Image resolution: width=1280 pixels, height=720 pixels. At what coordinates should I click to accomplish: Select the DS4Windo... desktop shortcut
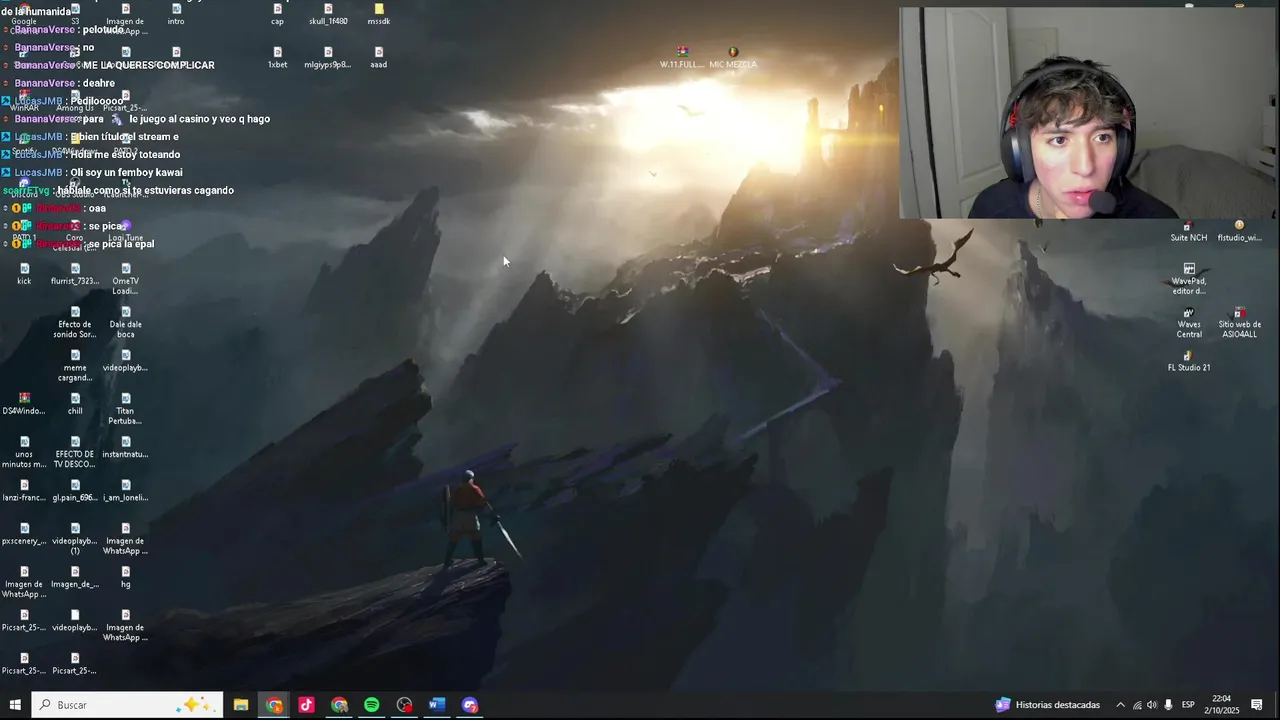point(24,404)
